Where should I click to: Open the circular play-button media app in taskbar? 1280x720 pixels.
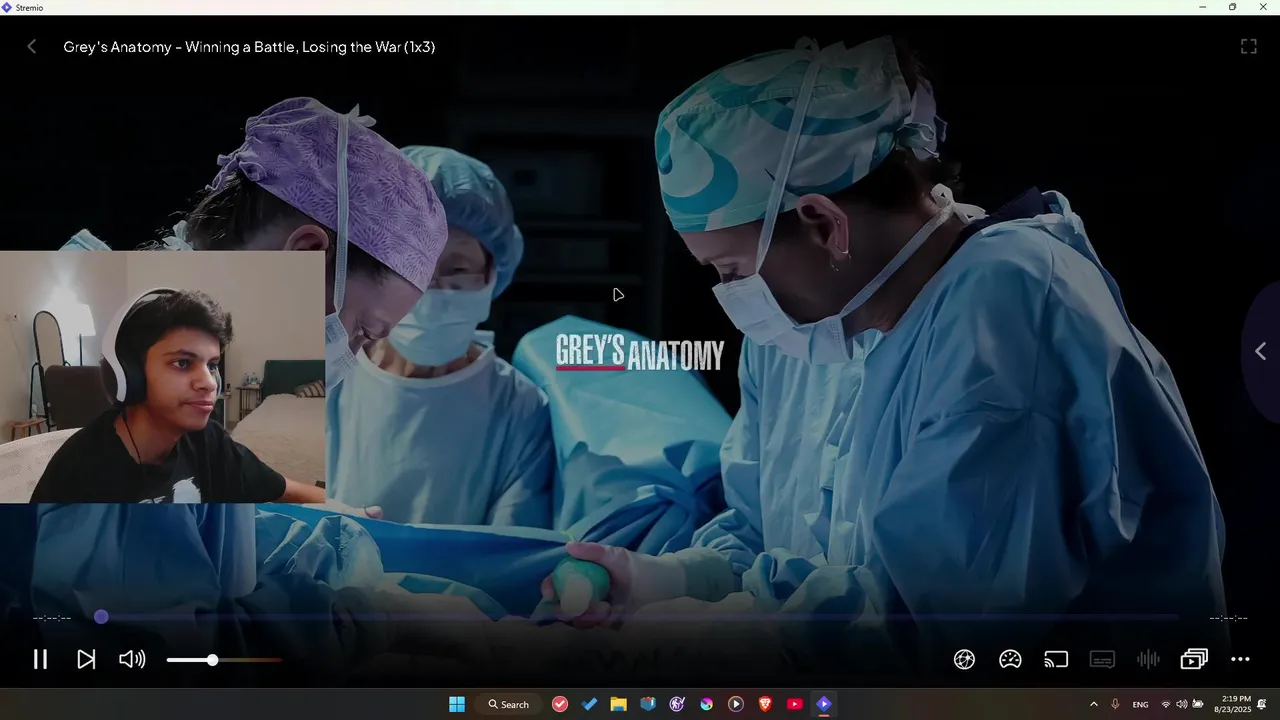tap(736, 704)
